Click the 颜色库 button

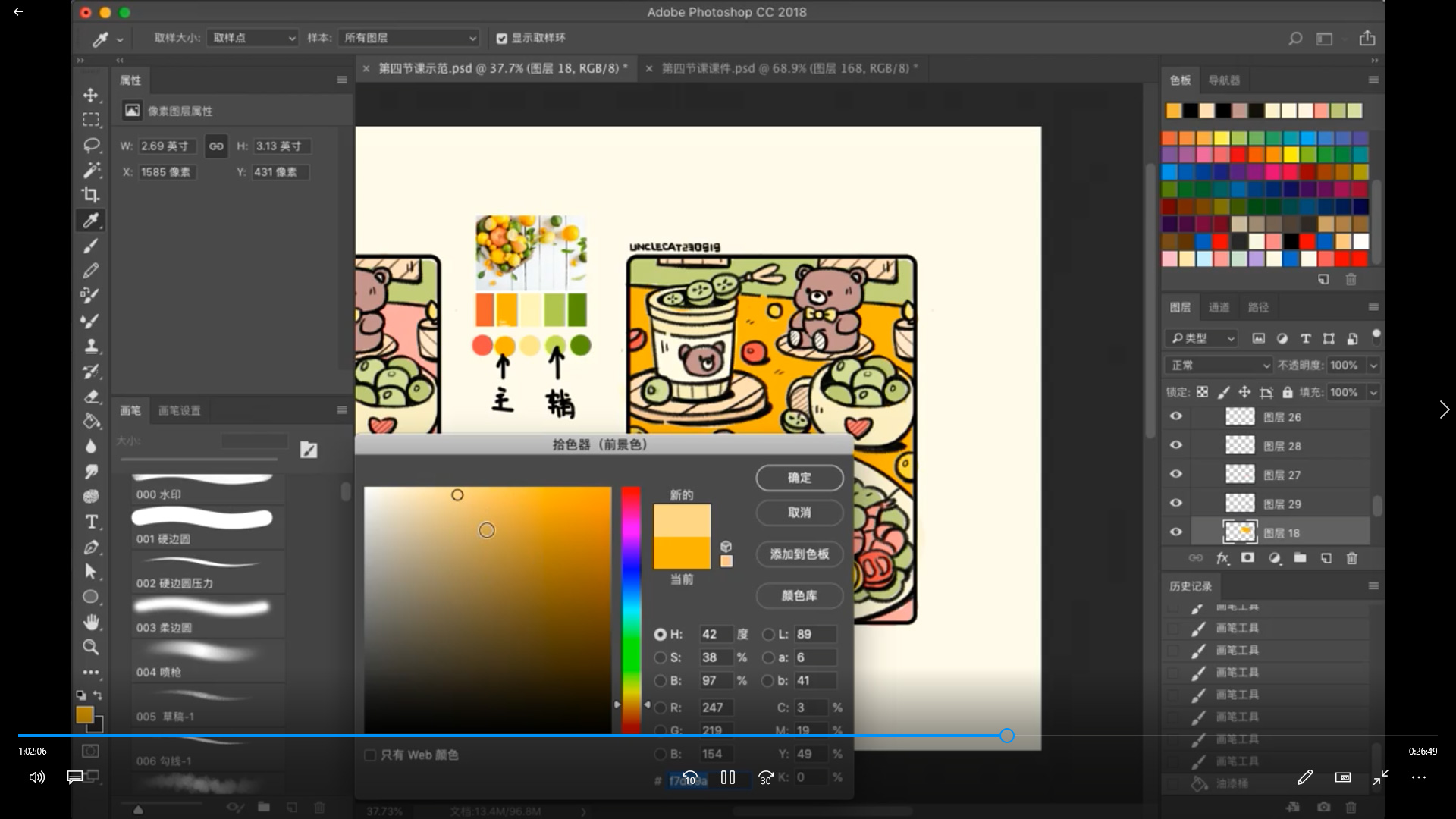[x=799, y=595]
